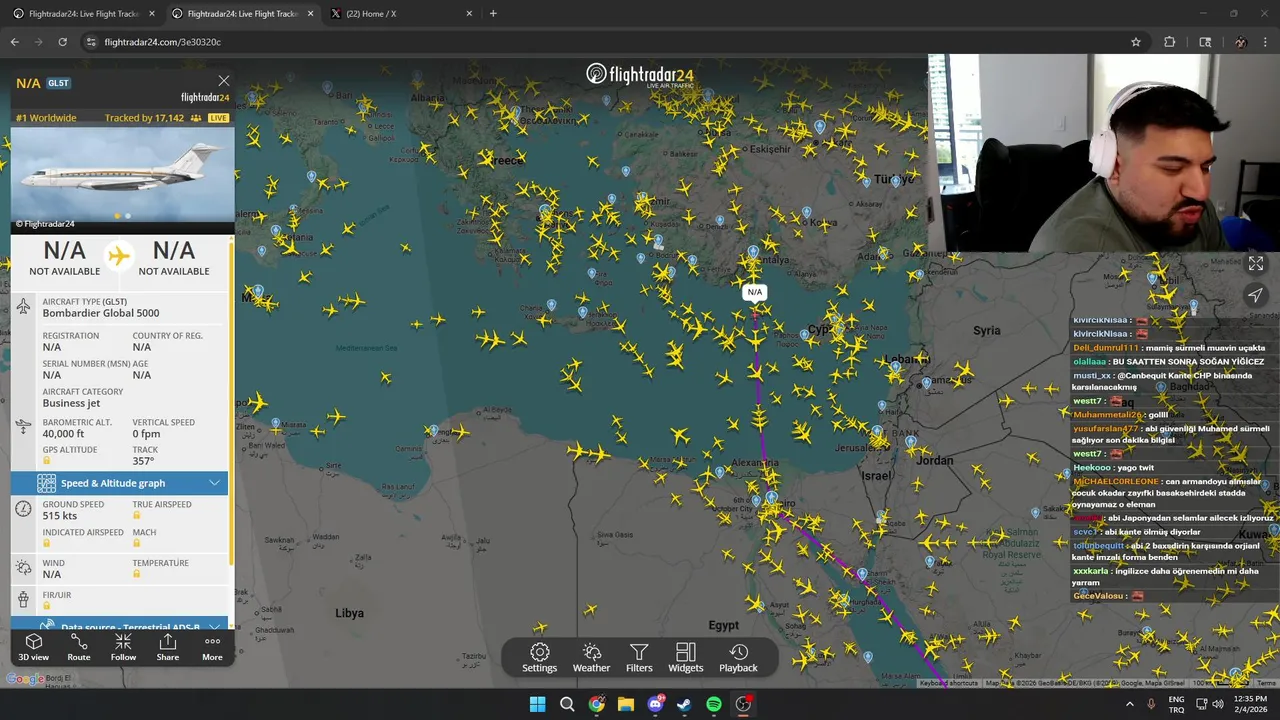
Task: Switch to the Home / X tab
Action: (400, 14)
